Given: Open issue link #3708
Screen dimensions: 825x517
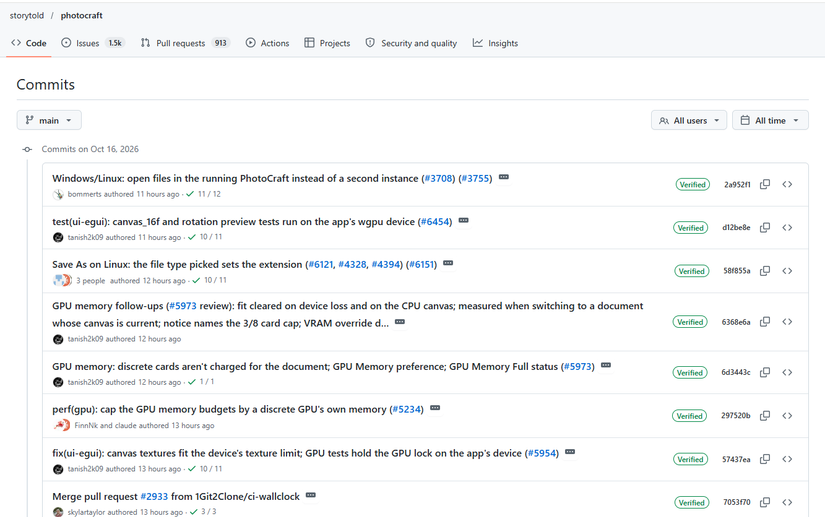Looking at the screenshot, I should click(x=439, y=178).
